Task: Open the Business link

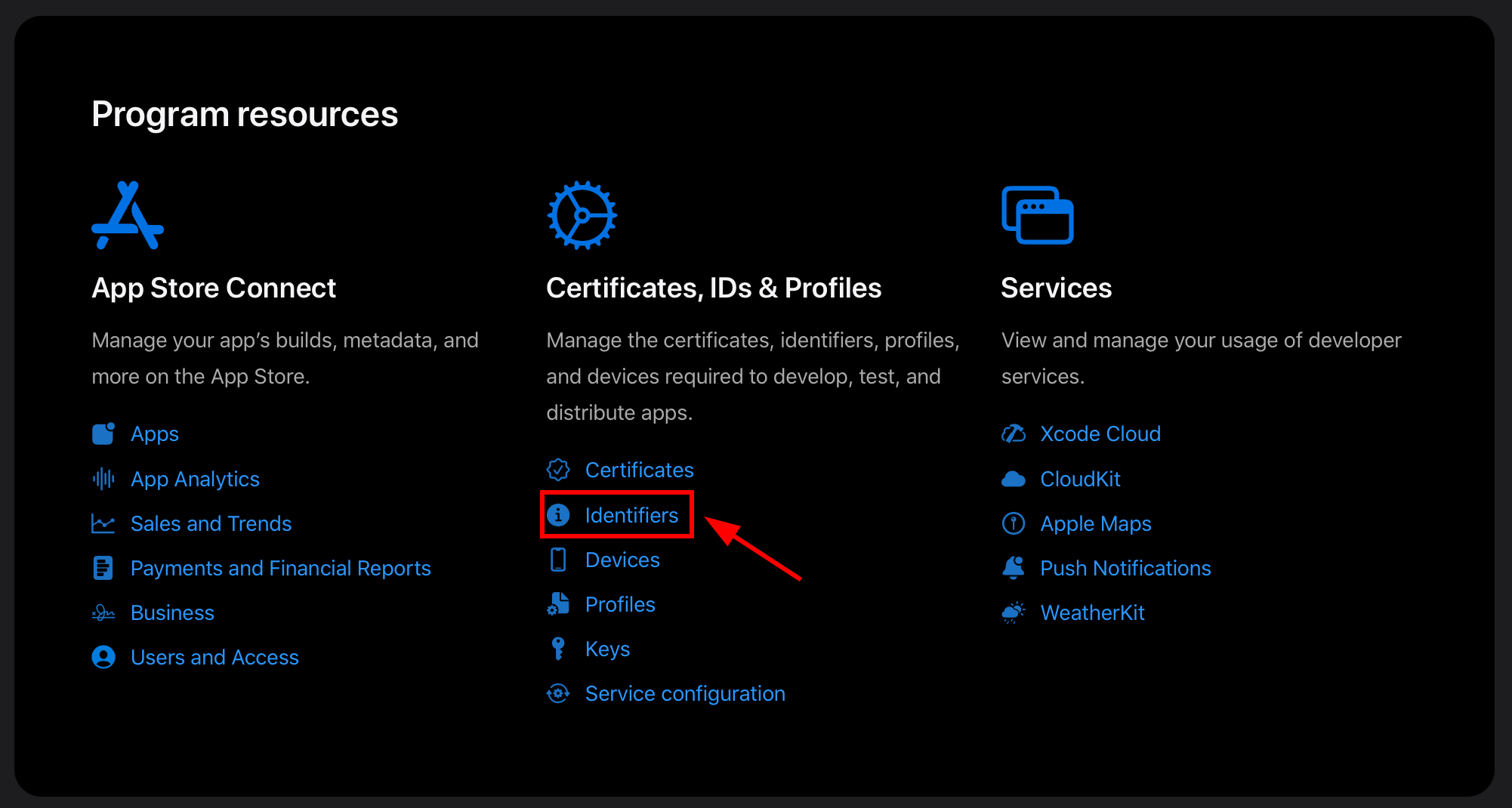Action: coord(172,612)
